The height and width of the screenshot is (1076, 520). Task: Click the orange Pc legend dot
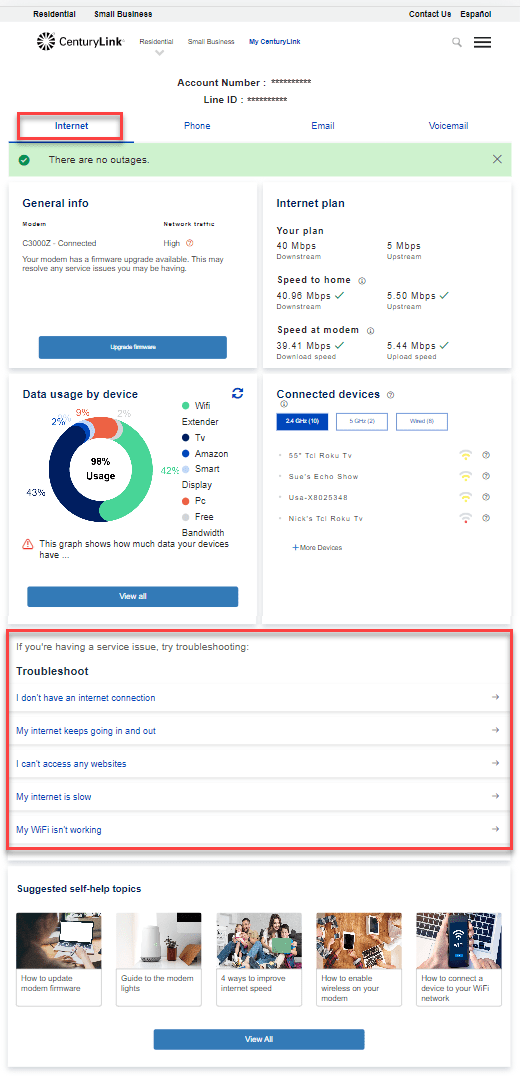tap(185, 501)
